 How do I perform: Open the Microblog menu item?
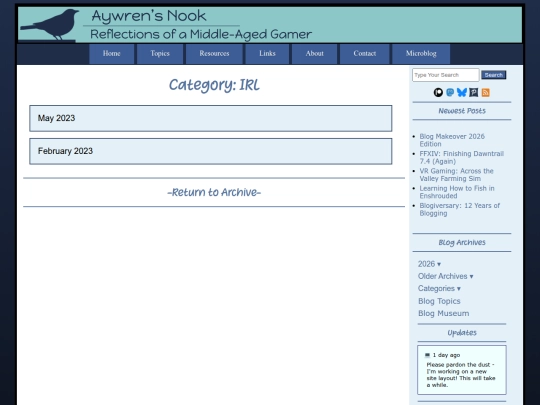[421, 54]
